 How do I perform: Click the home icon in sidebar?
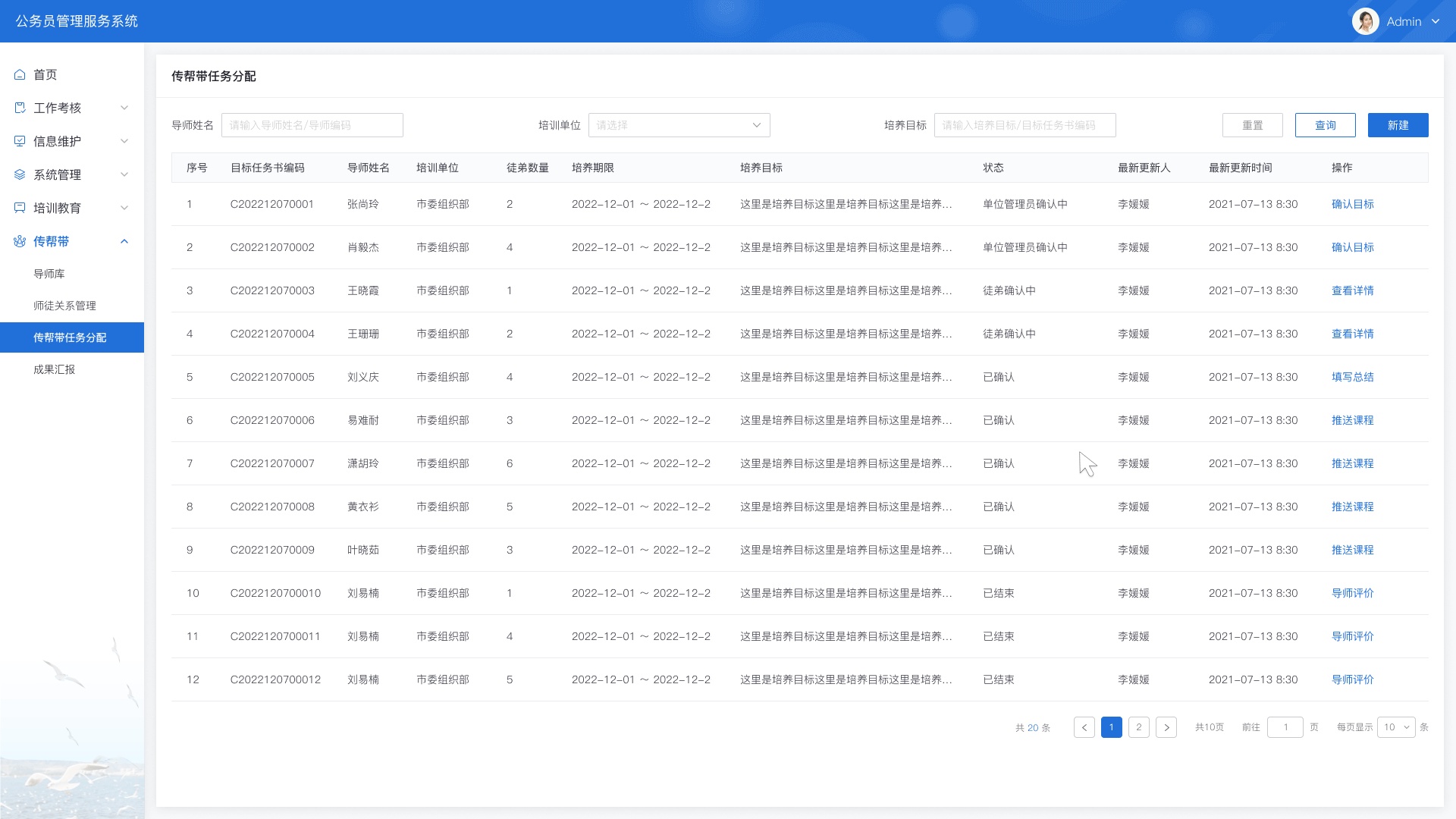(x=20, y=74)
